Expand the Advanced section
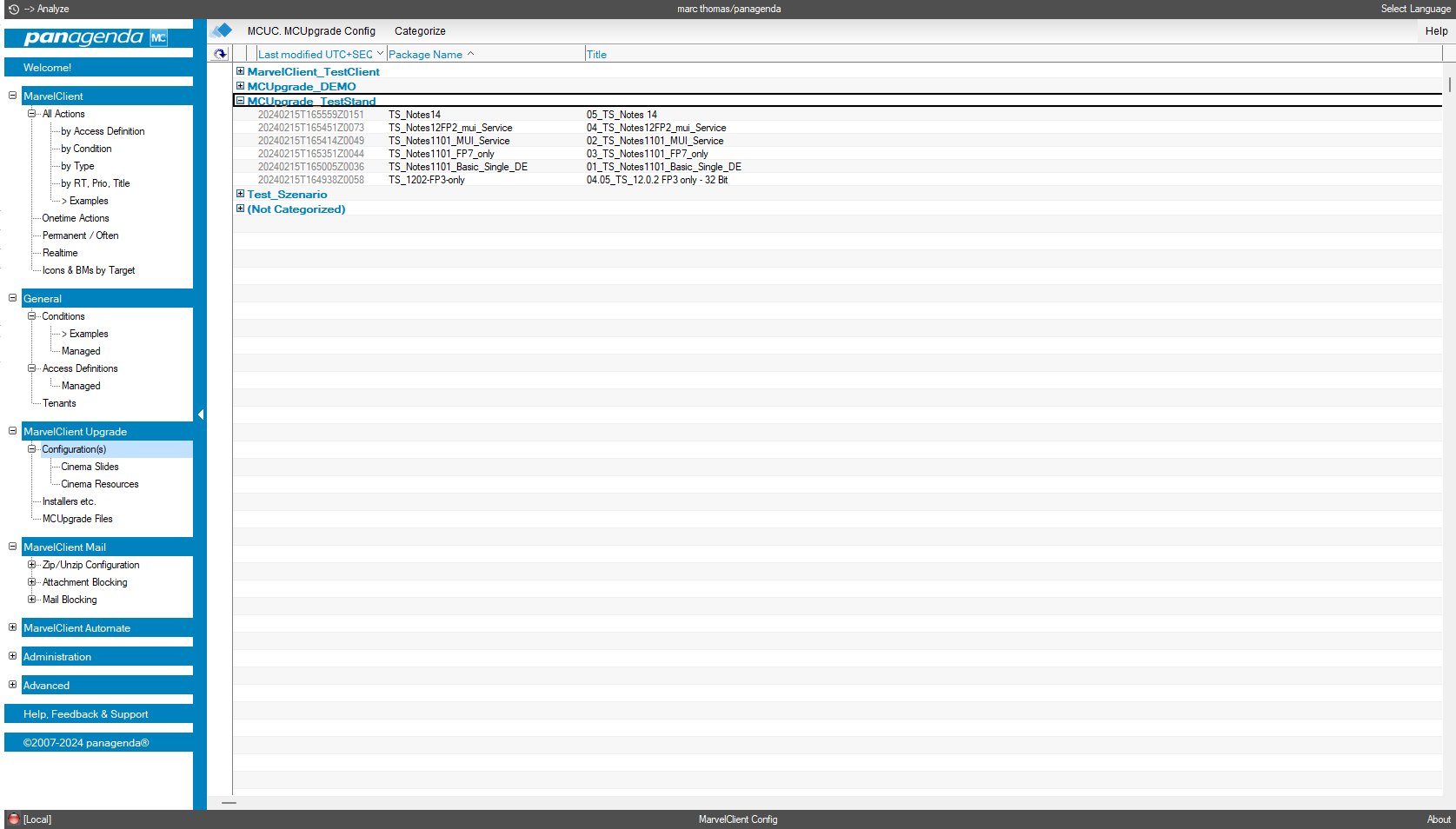Image resolution: width=1456 pixels, height=829 pixels. pyautogui.click(x=12, y=685)
